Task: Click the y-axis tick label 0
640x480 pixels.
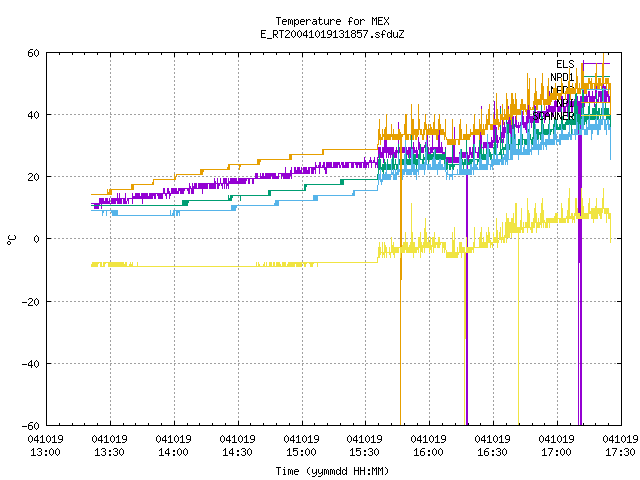Action: (x=36, y=239)
